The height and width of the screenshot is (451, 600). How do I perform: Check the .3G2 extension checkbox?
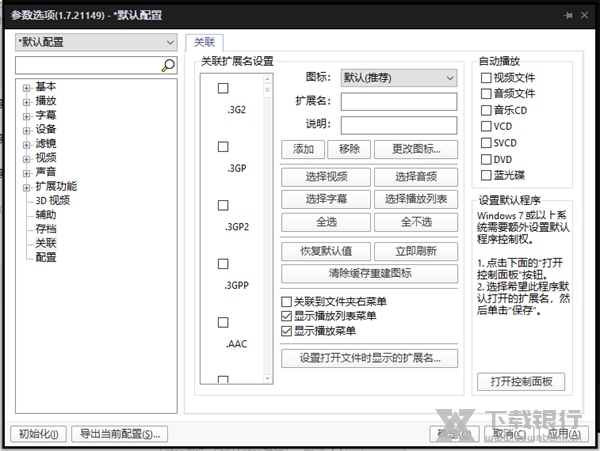(x=223, y=89)
